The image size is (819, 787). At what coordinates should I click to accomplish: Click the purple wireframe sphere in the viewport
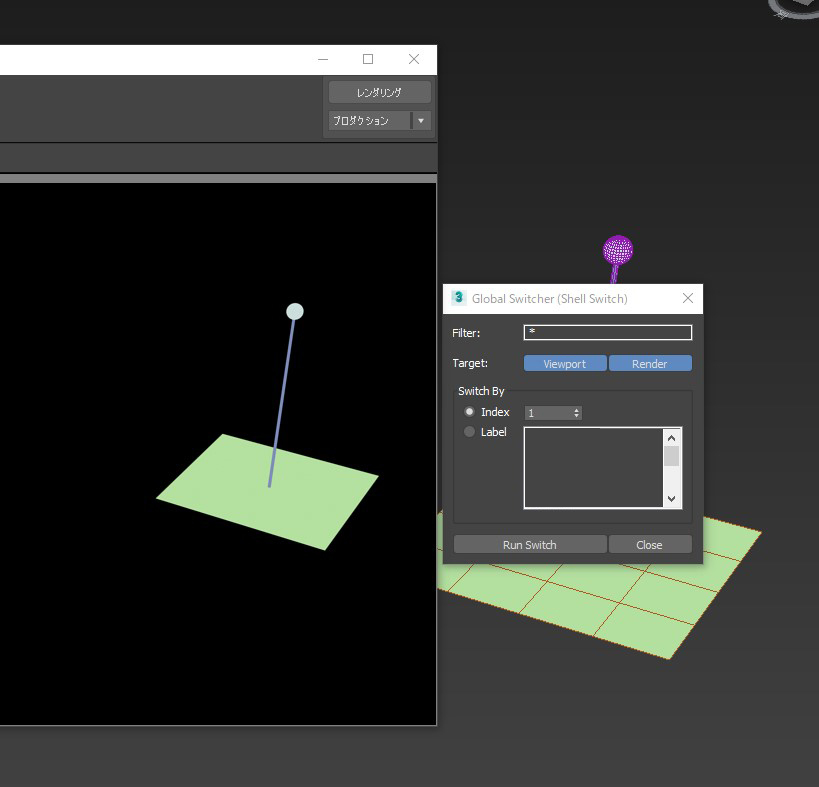618,250
